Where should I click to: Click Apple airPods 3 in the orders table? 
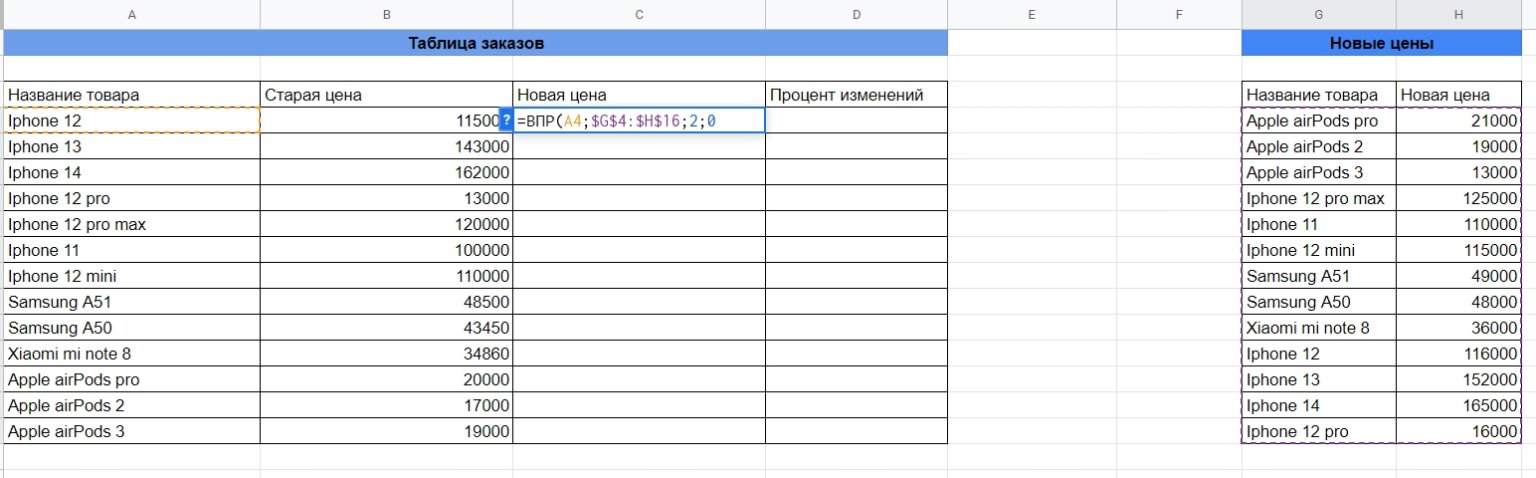coord(132,432)
